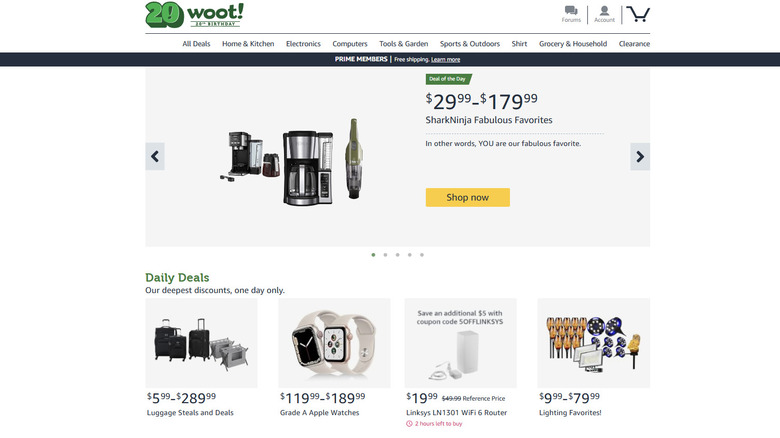Click the Learn more Prime shipping link
The image size is (780, 438).
[446, 59]
